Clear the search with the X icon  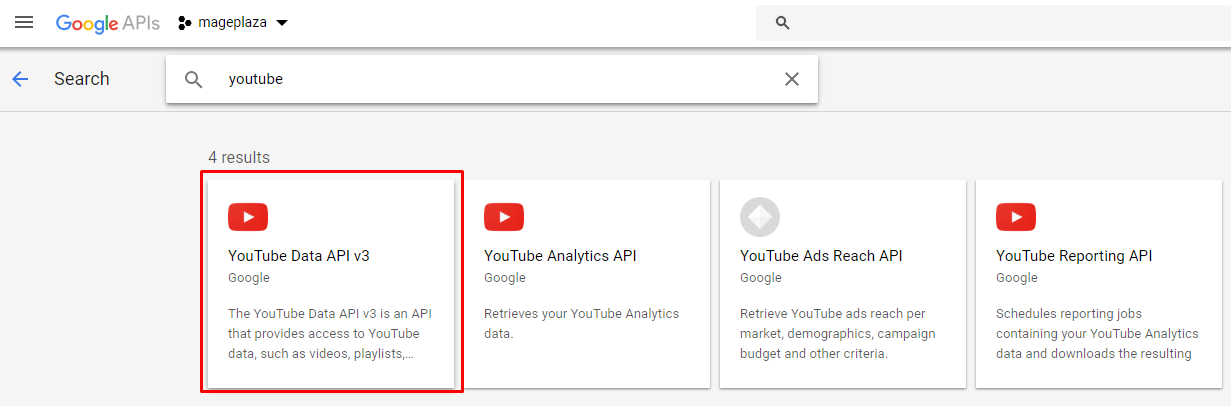[x=792, y=79]
